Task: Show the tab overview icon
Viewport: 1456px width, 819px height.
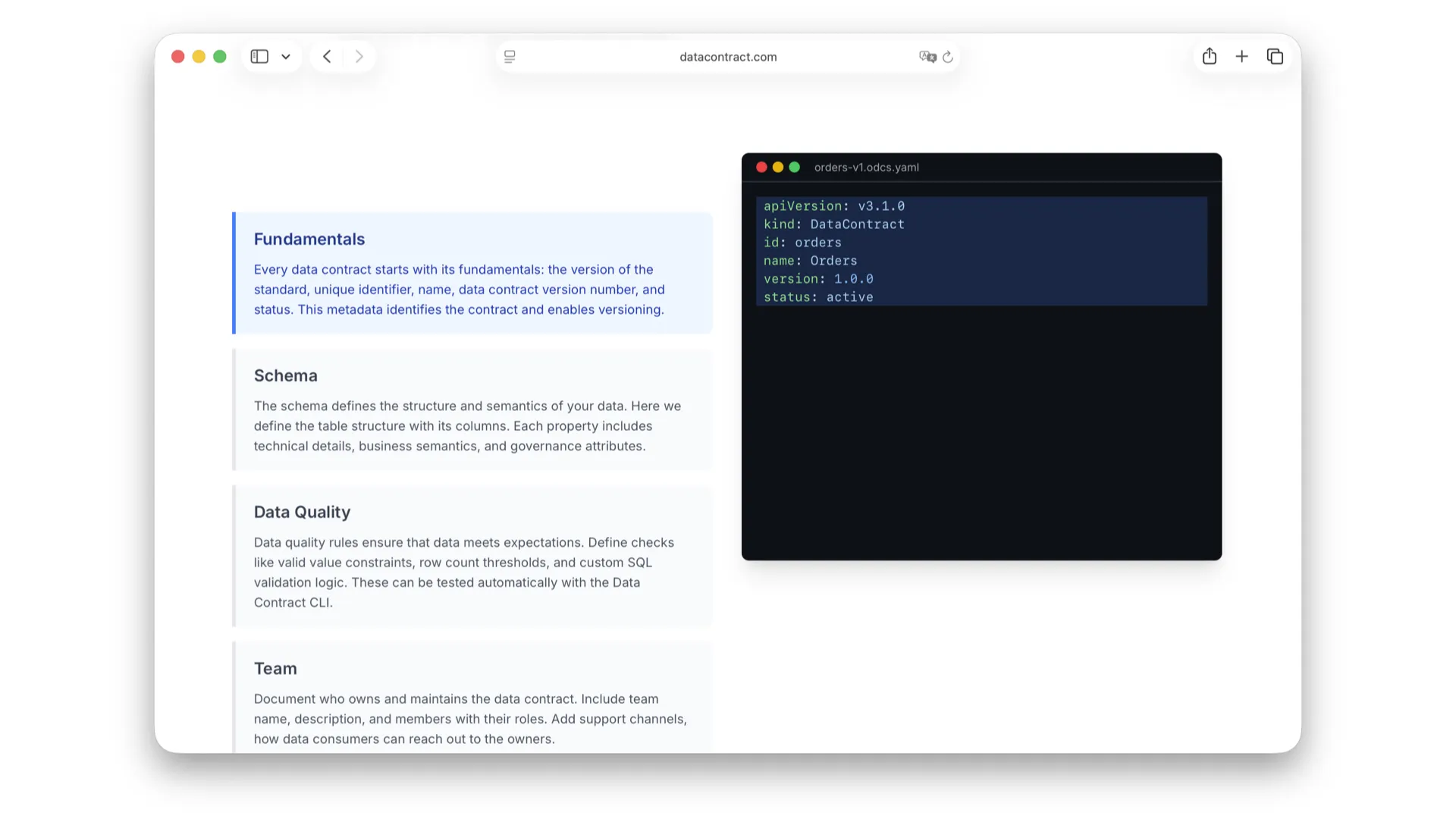Action: pyautogui.click(x=1275, y=57)
